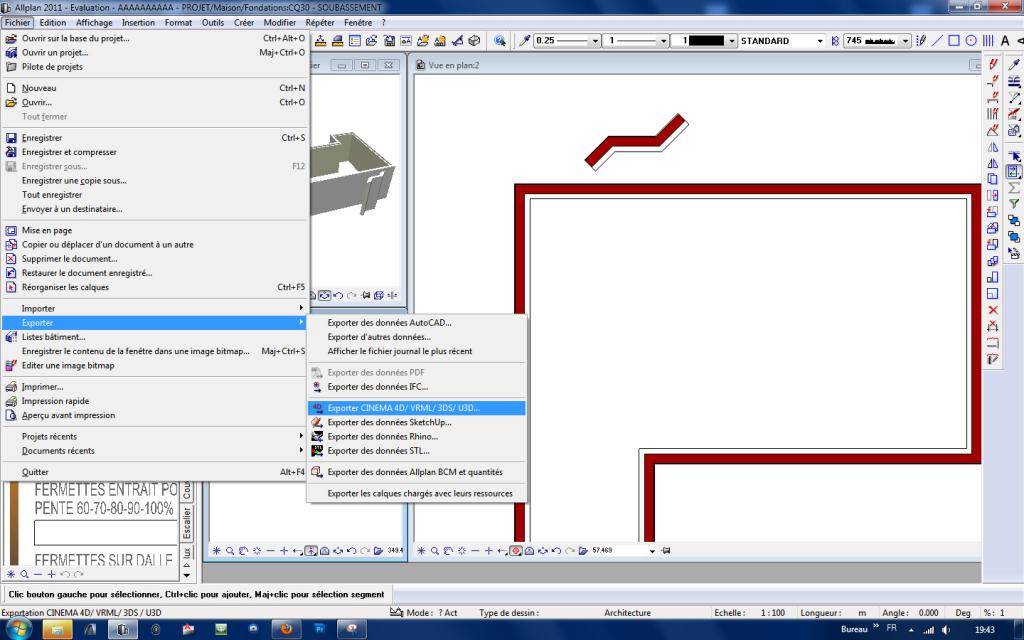
Task: Click the parallel lines tool icon
Action: pyautogui.click(x=988, y=40)
